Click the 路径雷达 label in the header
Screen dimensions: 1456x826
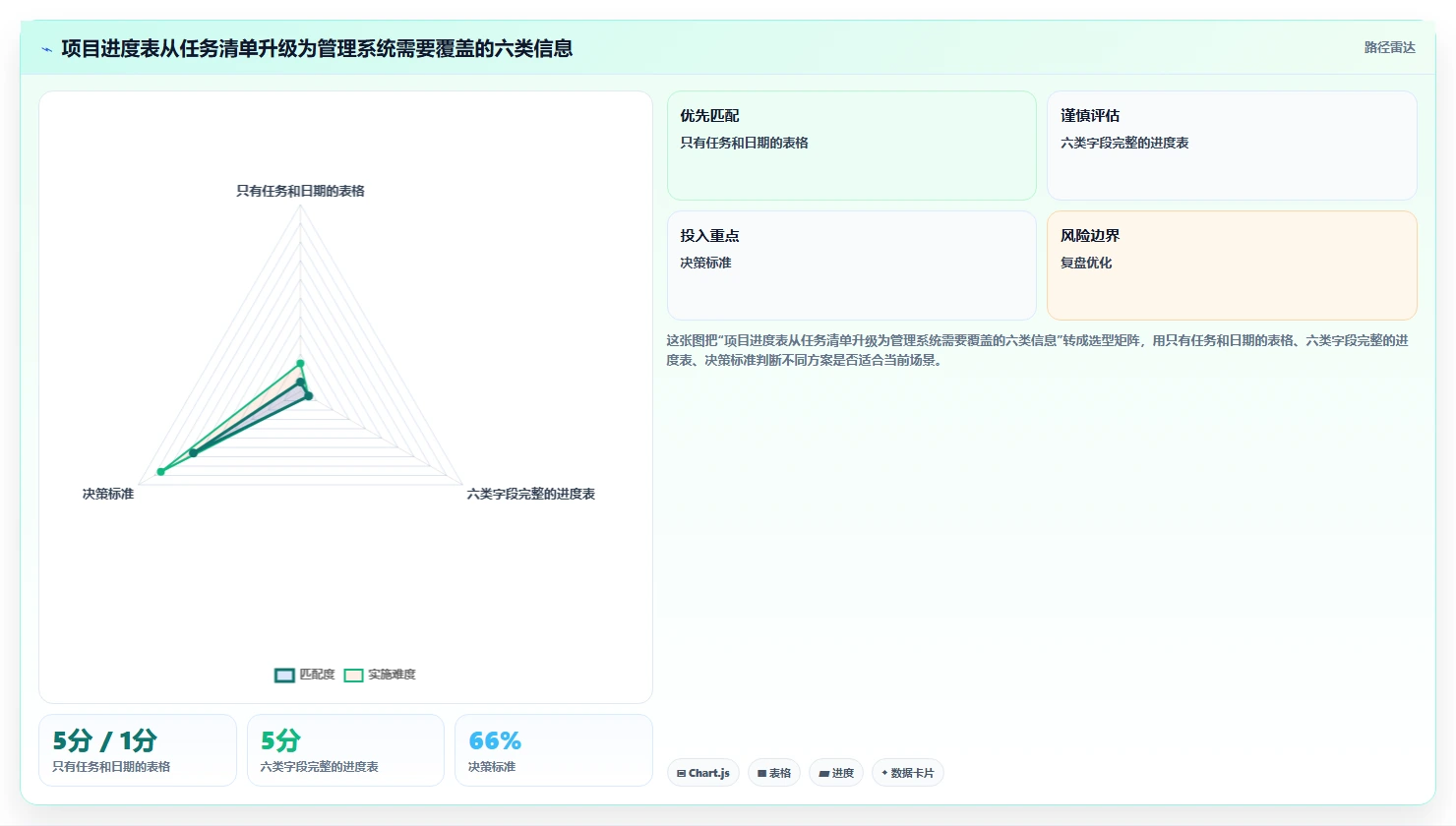(x=1389, y=47)
